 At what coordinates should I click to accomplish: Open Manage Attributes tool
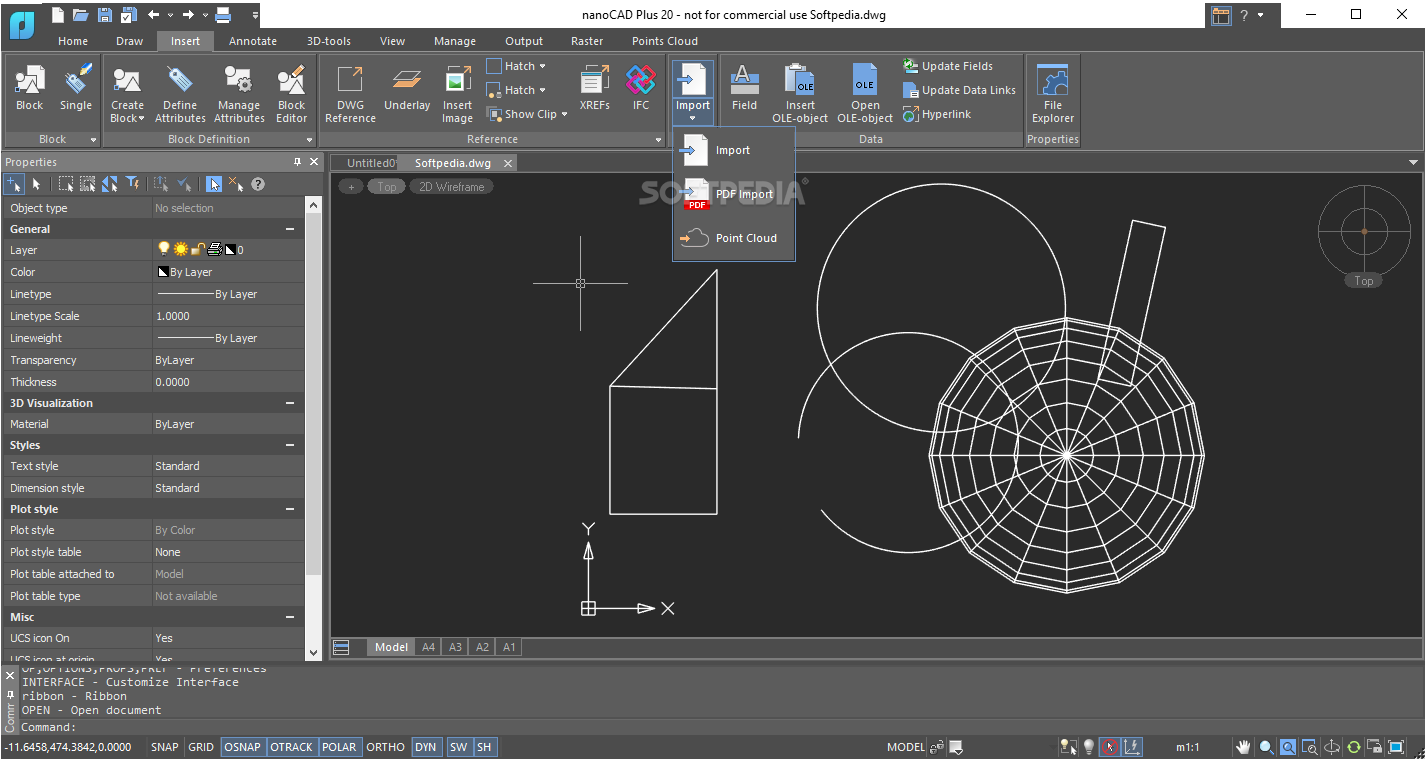click(x=239, y=94)
